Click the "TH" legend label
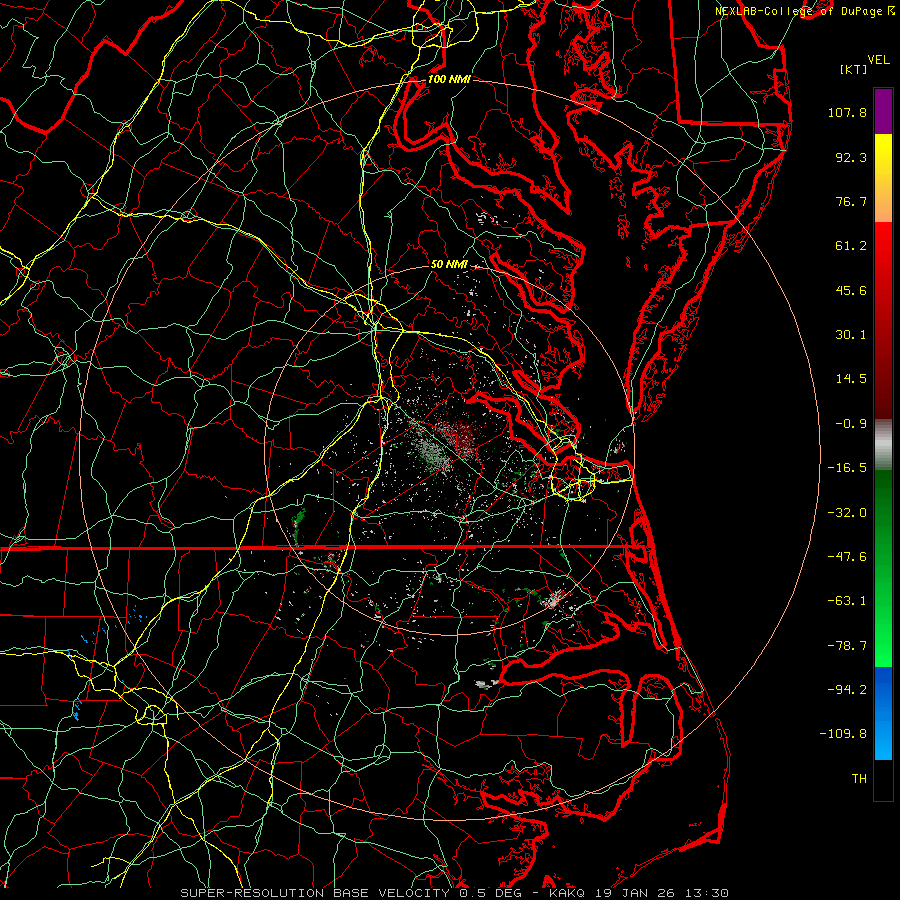The height and width of the screenshot is (900, 900). click(859, 779)
